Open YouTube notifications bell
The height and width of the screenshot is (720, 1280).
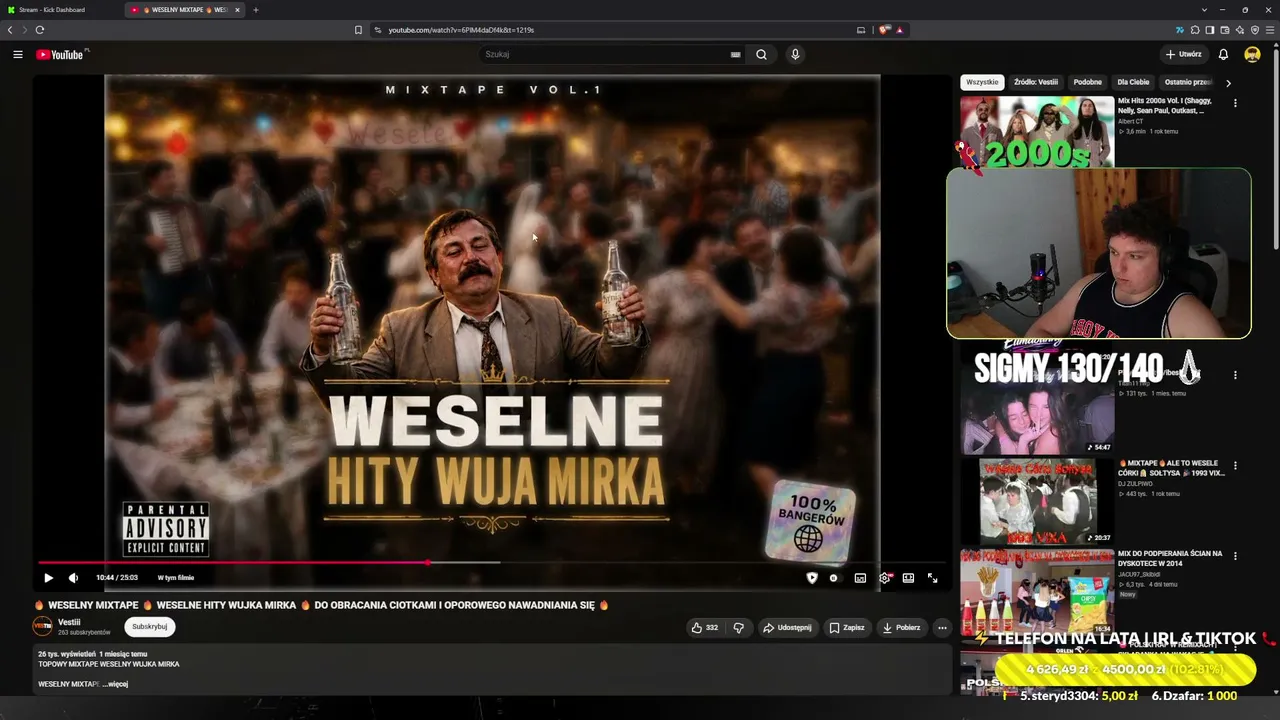[x=1222, y=54]
